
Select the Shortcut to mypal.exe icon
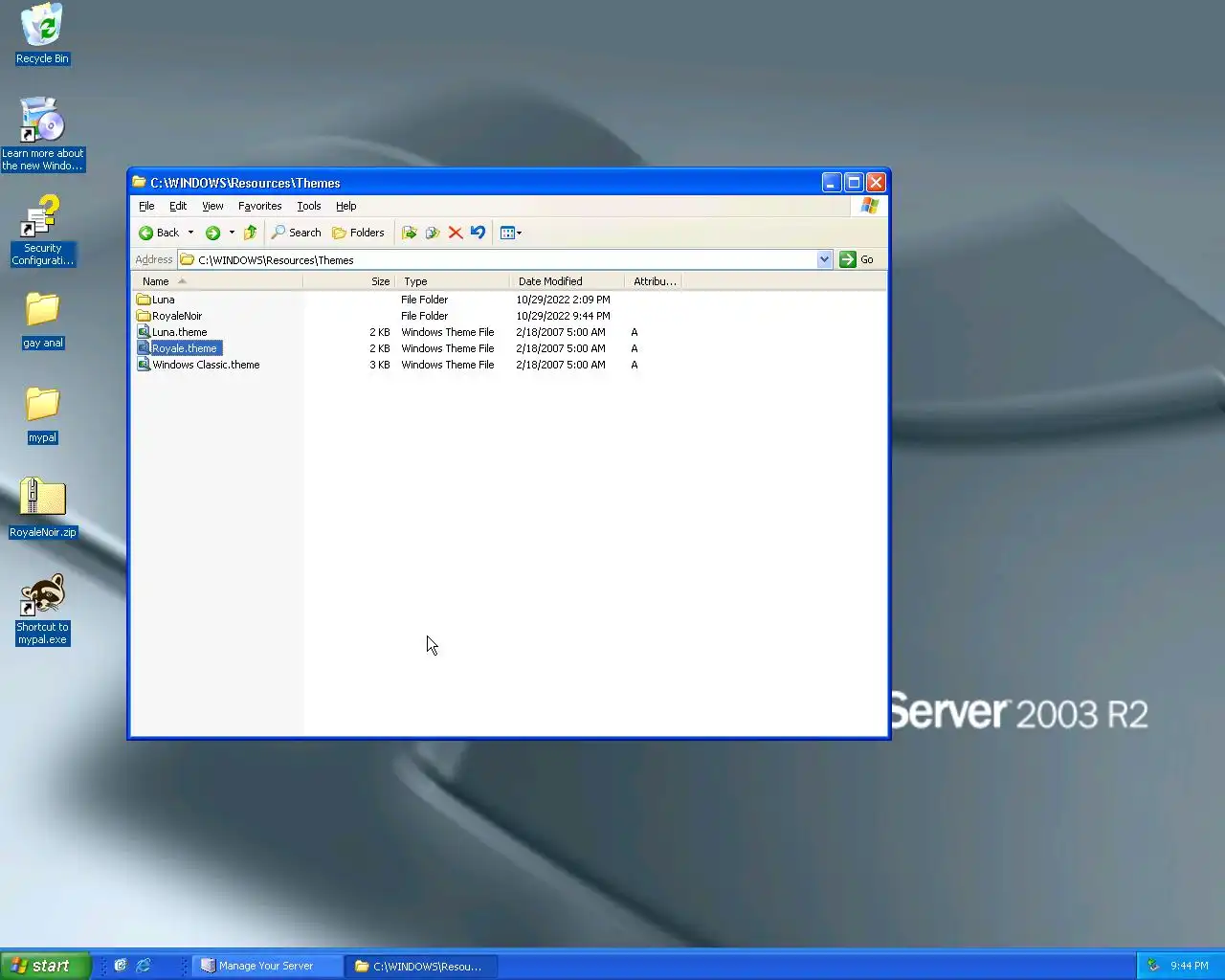pyautogui.click(x=42, y=610)
